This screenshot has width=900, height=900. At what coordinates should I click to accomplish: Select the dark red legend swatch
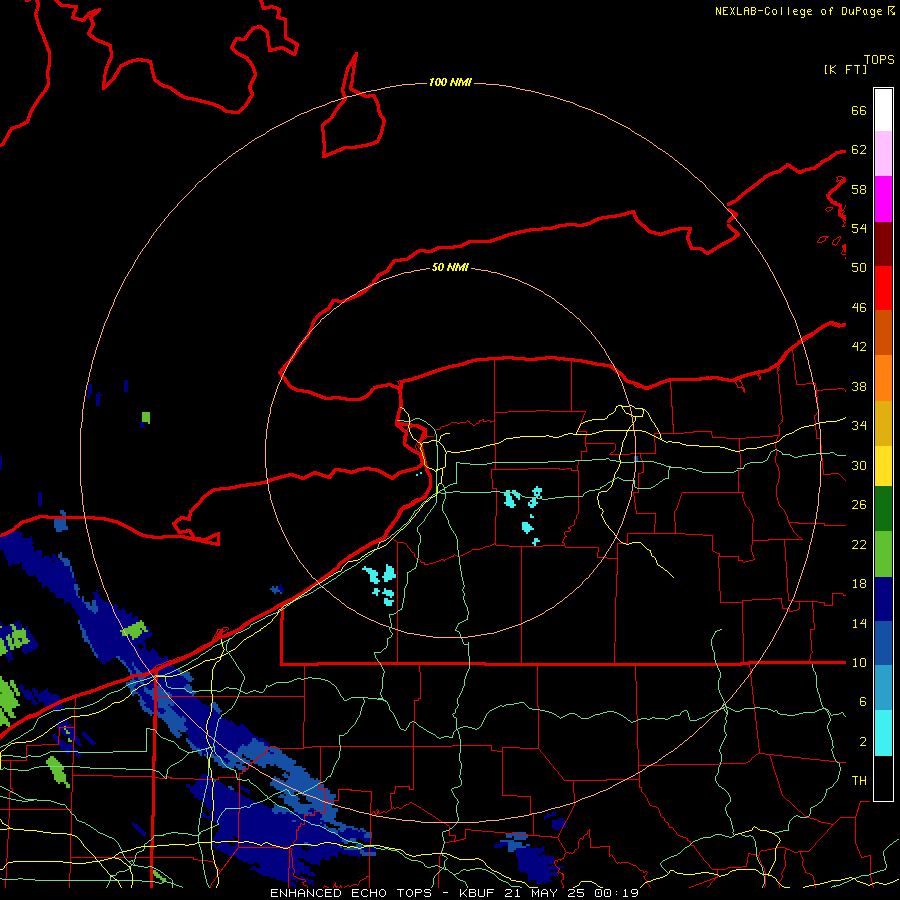click(x=883, y=243)
